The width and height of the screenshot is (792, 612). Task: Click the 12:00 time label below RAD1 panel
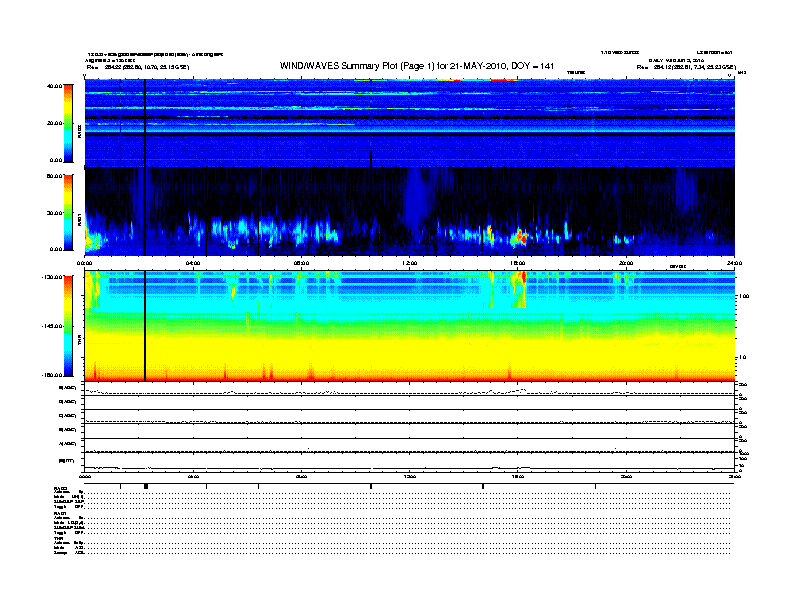[x=409, y=263]
